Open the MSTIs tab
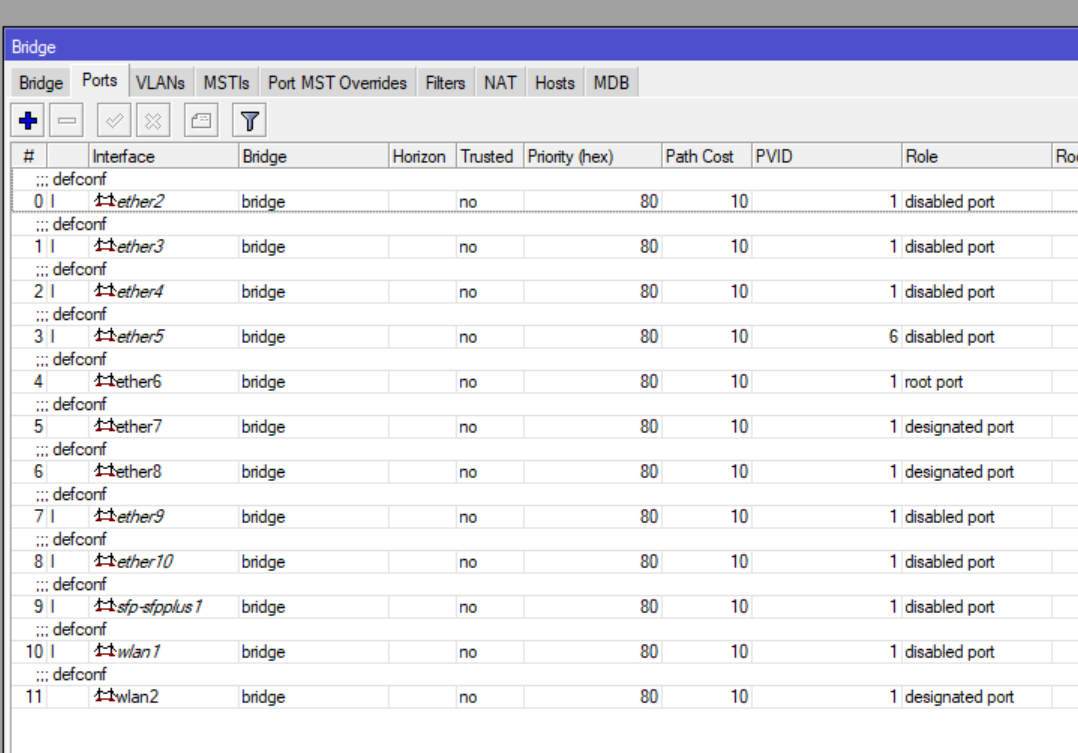This screenshot has height=753, width=1078. pos(226,83)
